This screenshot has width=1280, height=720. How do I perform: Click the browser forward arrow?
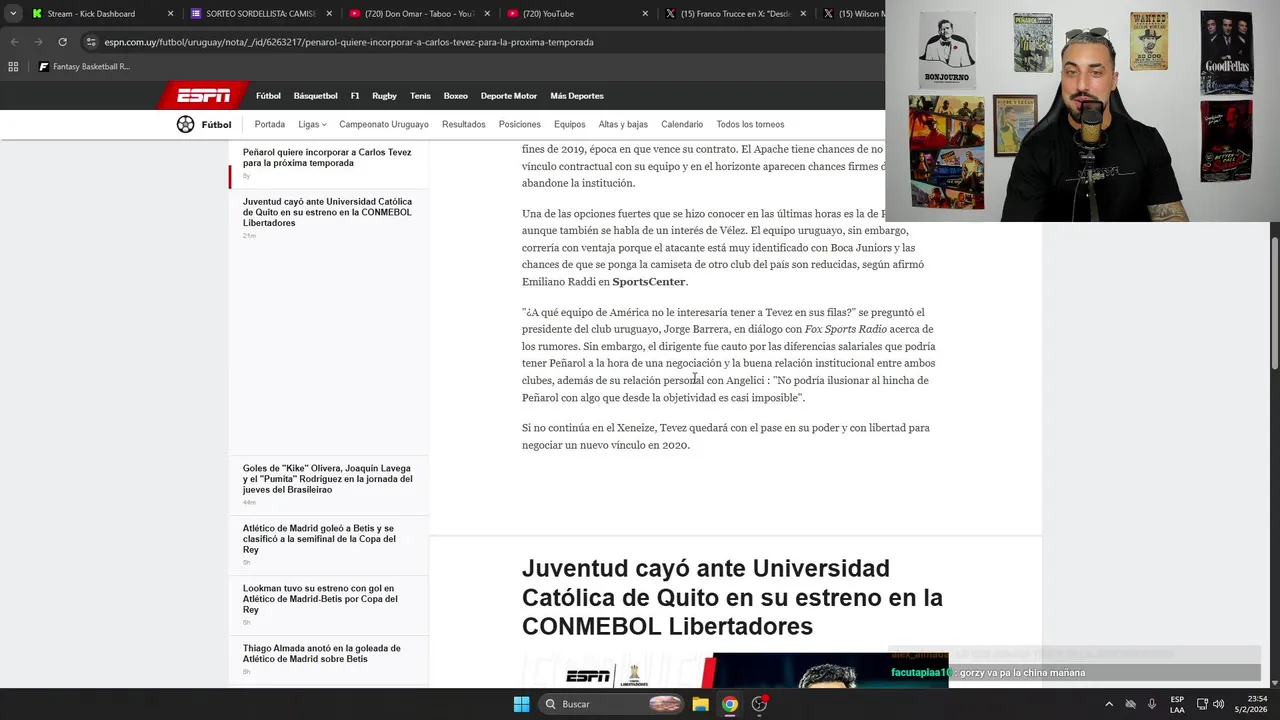pyautogui.click(x=38, y=42)
